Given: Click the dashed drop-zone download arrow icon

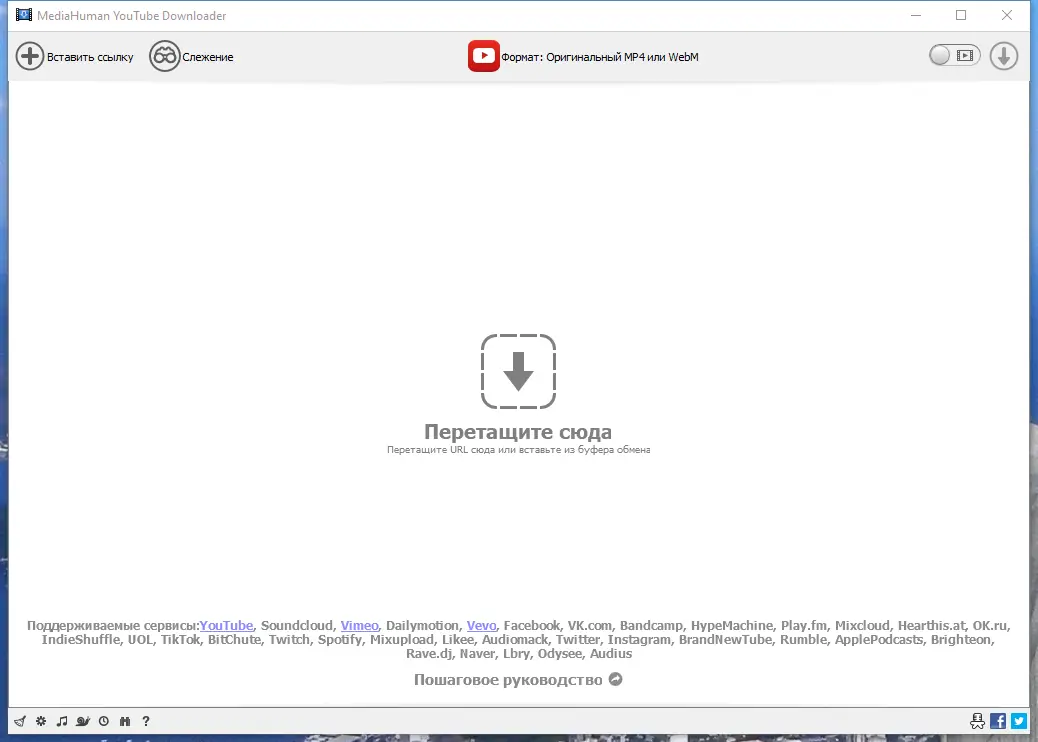Looking at the screenshot, I should pos(518,371).
